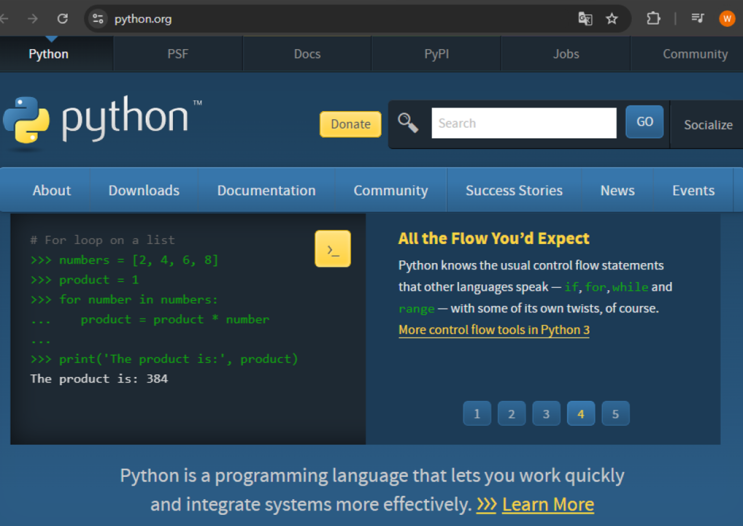Open the Success Stories menu item
The image size is (743, 526).
514,190
